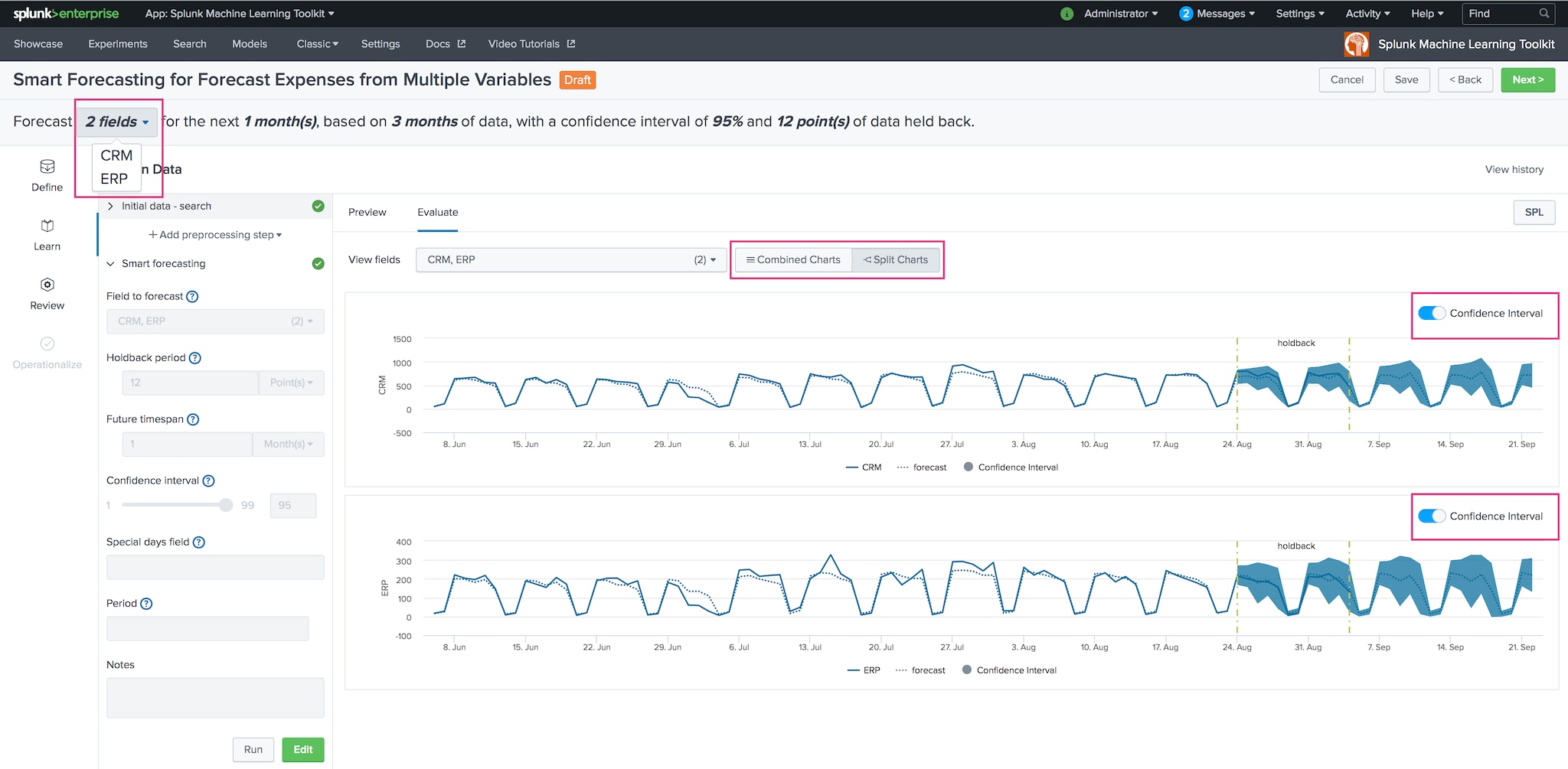This screenshot has width=1568, height=769.
Task: Select Split Charts view
Action: [896, 260]
